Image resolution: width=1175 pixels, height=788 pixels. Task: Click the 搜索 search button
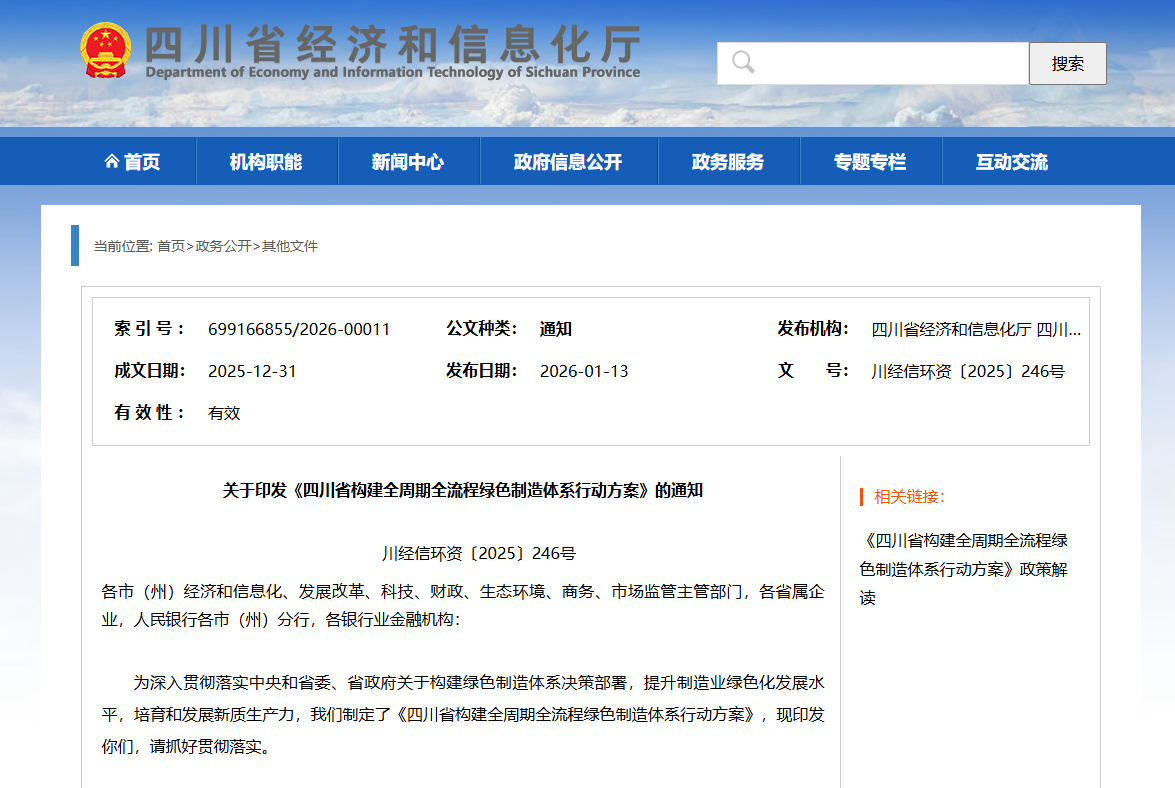coord(1067,63)
